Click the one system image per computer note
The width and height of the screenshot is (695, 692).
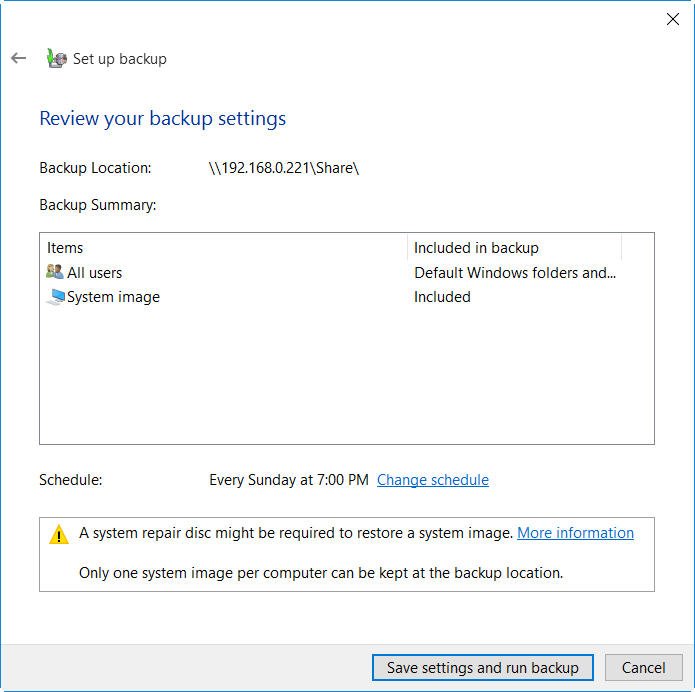coord(321,573)
